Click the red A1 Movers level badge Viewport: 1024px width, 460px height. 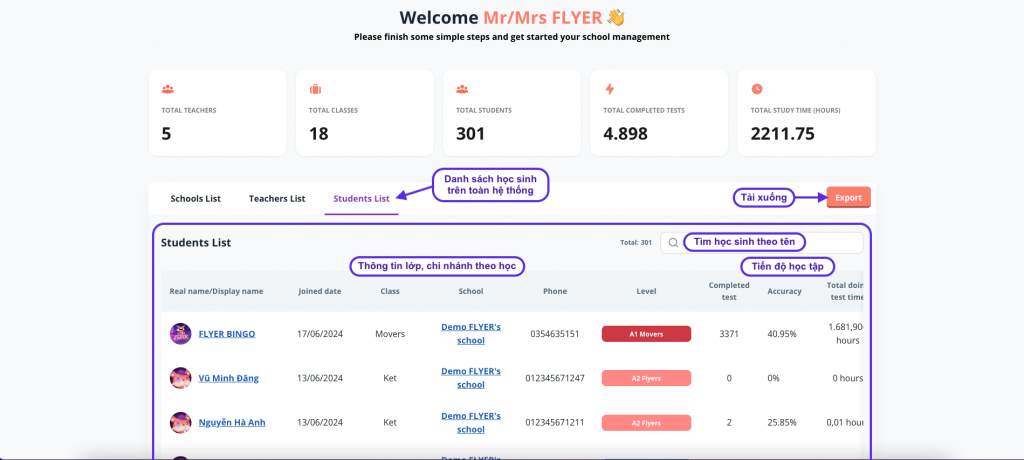(646, 334)
